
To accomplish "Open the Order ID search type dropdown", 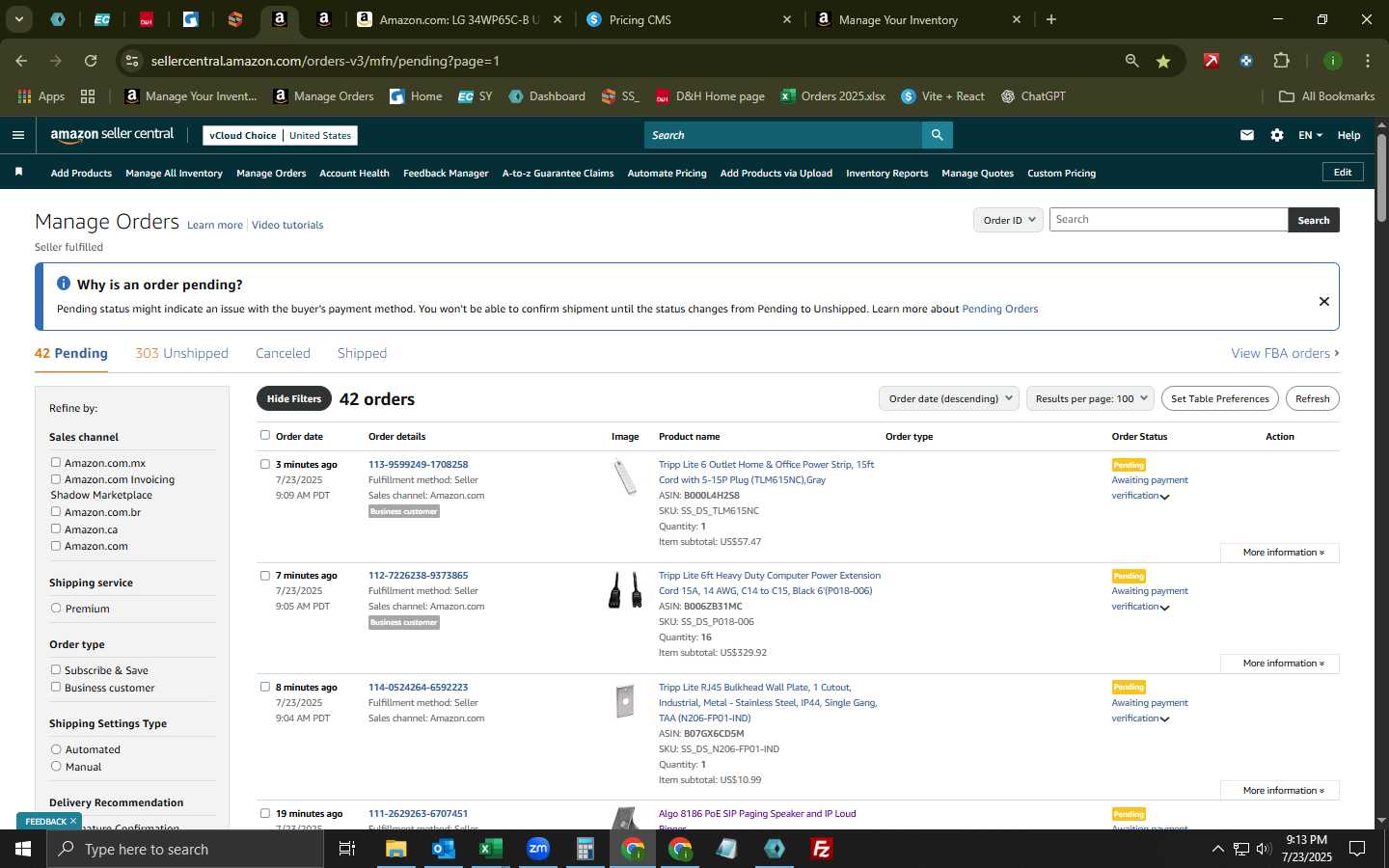I will click(x=1008, y=220).
